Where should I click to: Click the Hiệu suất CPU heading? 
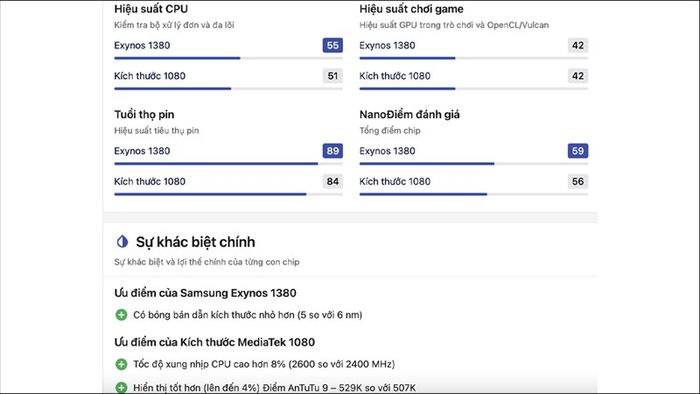point(151,9)
